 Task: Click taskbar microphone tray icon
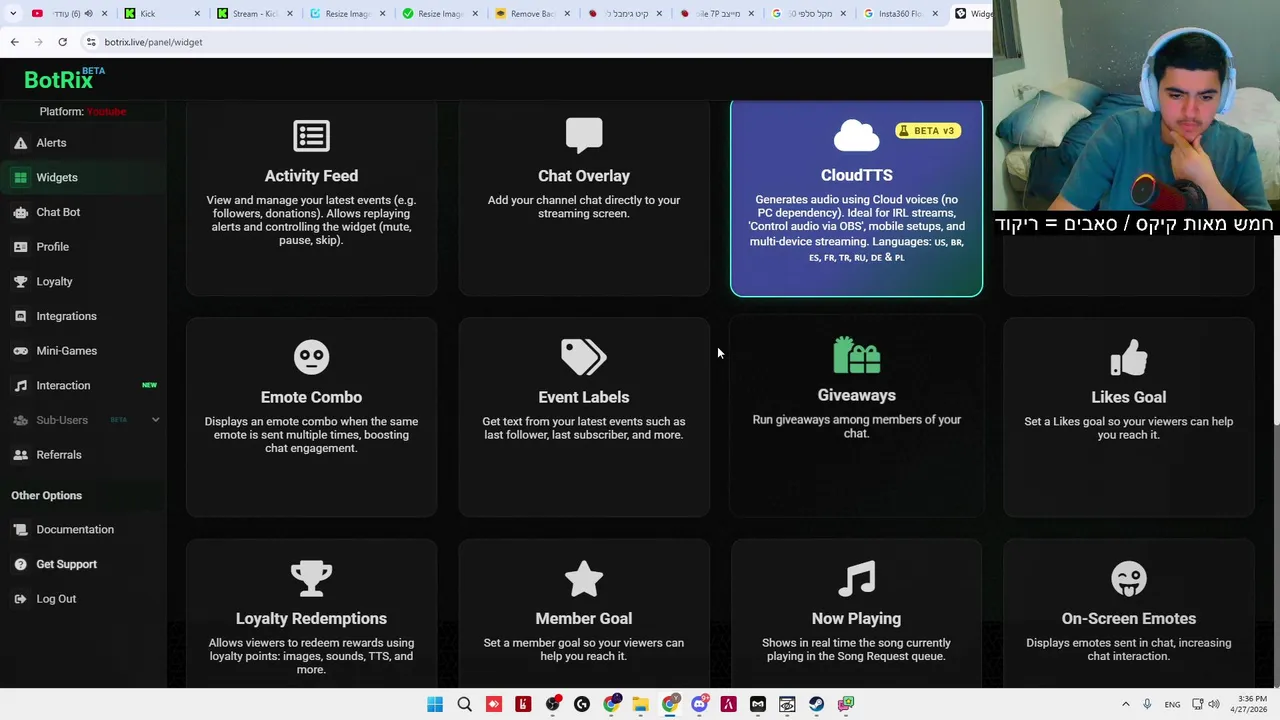pyautogui.click(x=1147, y=704)
